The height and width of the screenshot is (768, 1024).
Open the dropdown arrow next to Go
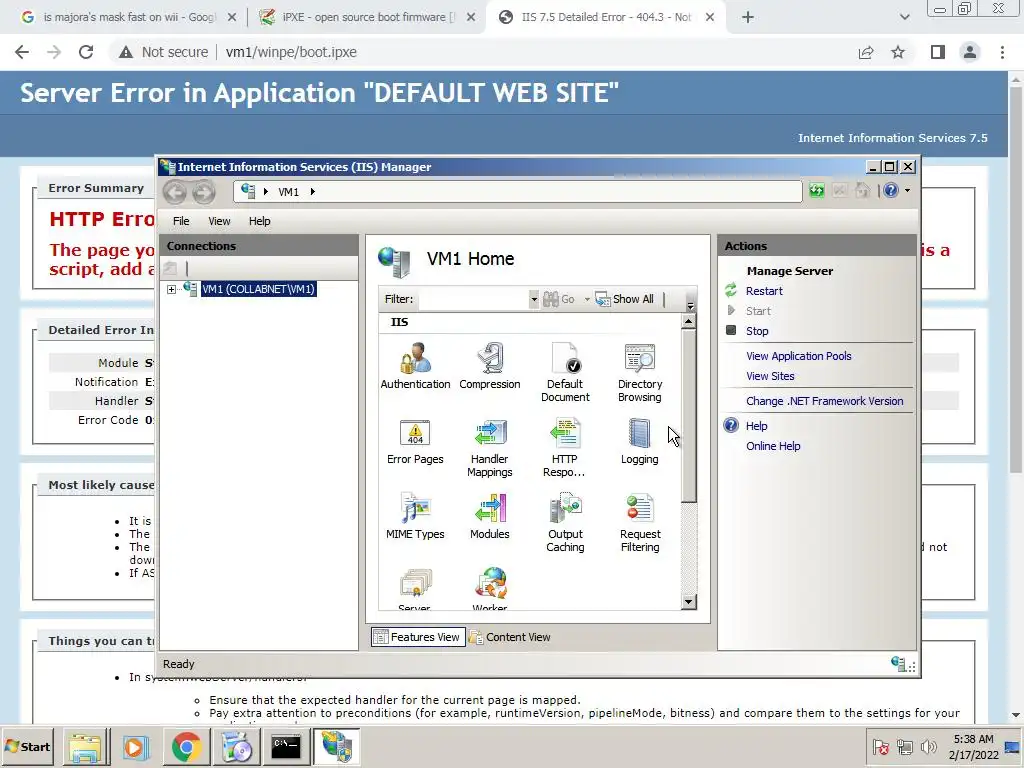[587, 299]
